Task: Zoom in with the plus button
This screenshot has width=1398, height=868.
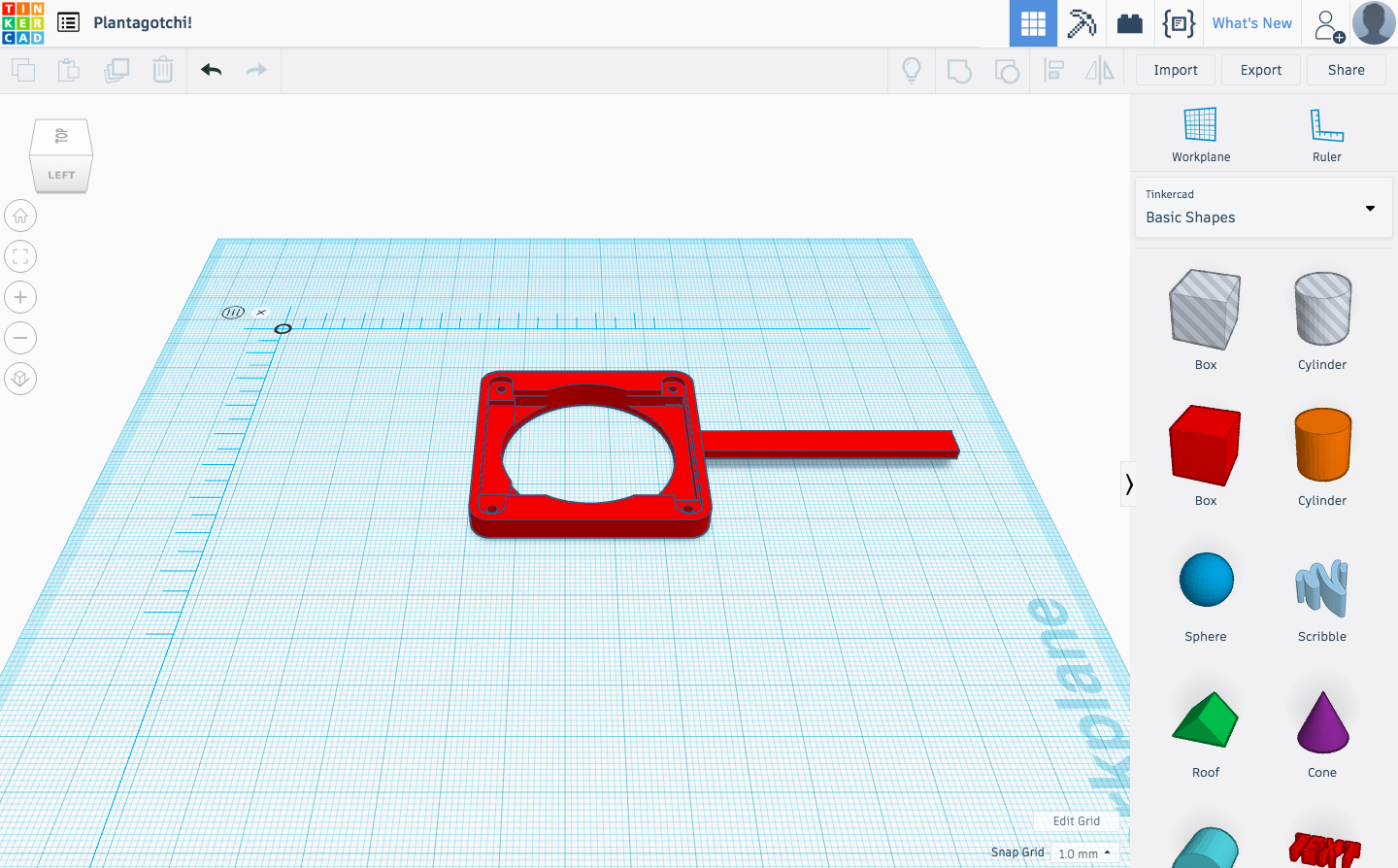Action: [20, 297]
